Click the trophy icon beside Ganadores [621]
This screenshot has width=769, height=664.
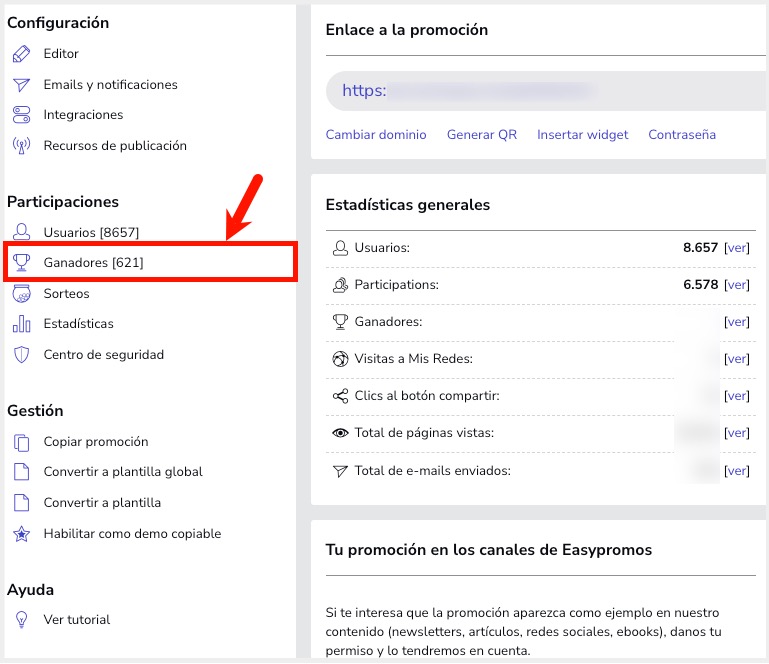coord(21,262)
